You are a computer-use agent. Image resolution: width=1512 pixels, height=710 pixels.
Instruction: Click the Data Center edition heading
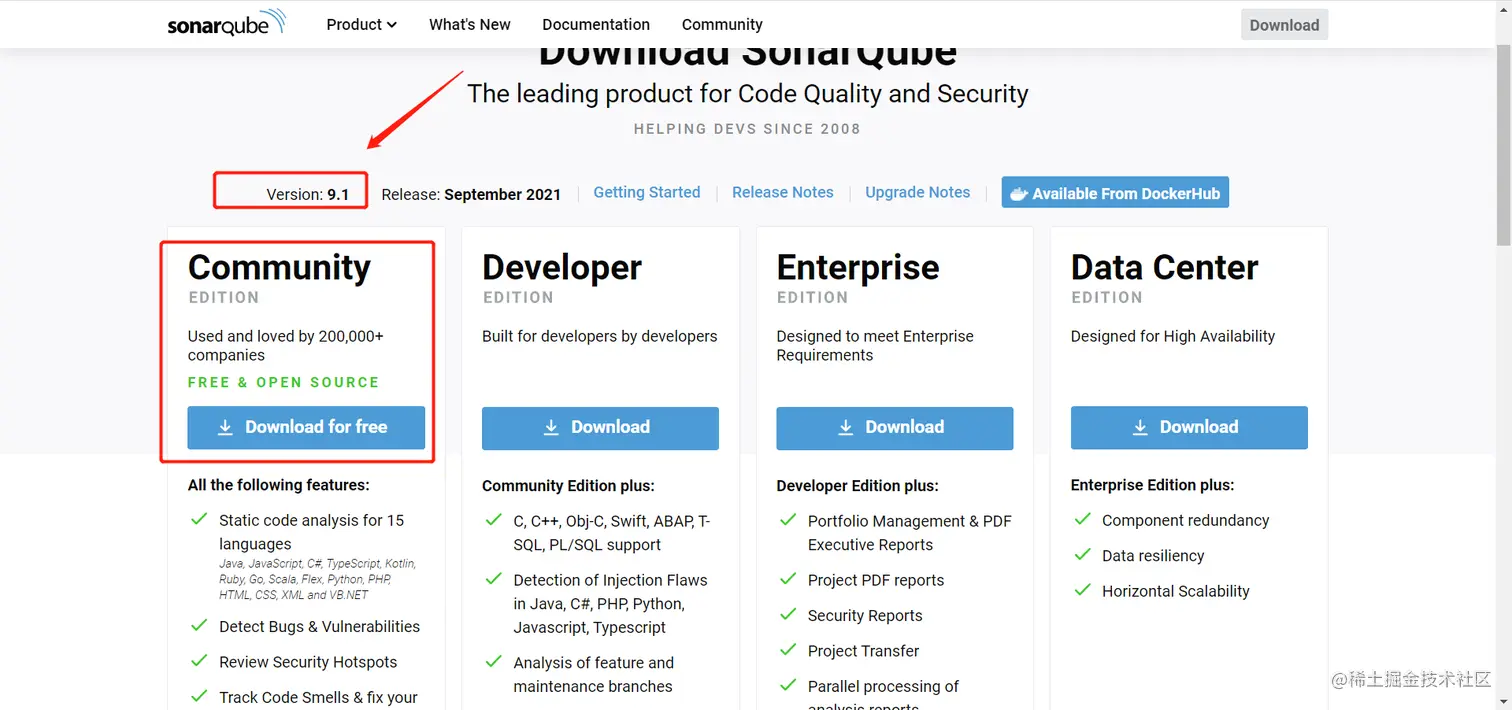pos(1164,268)
